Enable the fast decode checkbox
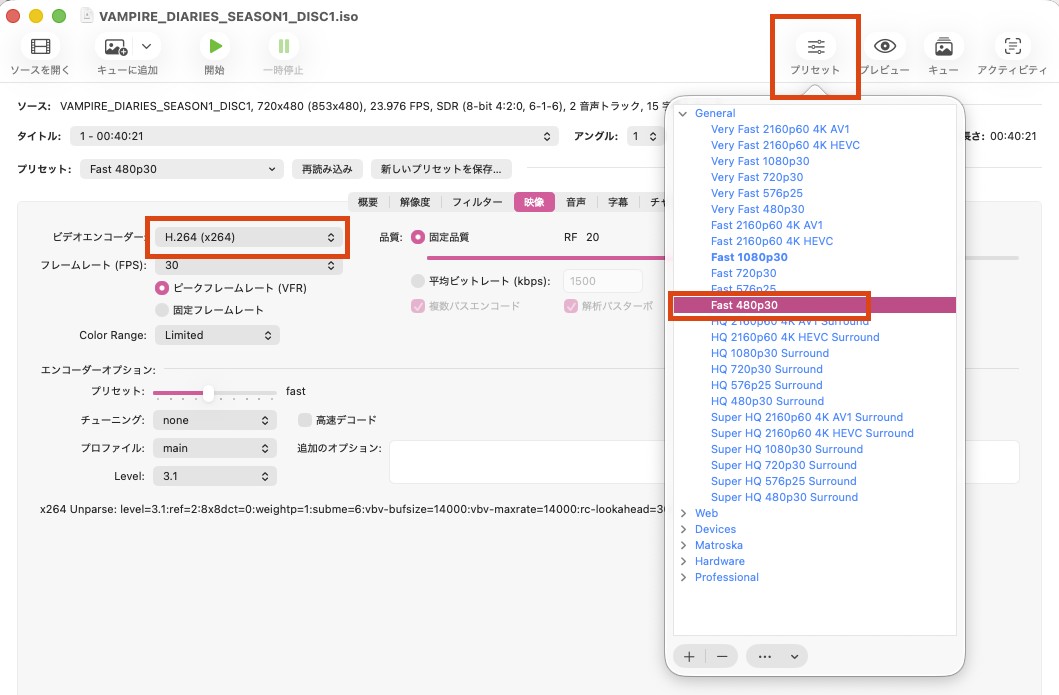Image resolution: width=1059 pixels, height=695 pixels. 305,420
